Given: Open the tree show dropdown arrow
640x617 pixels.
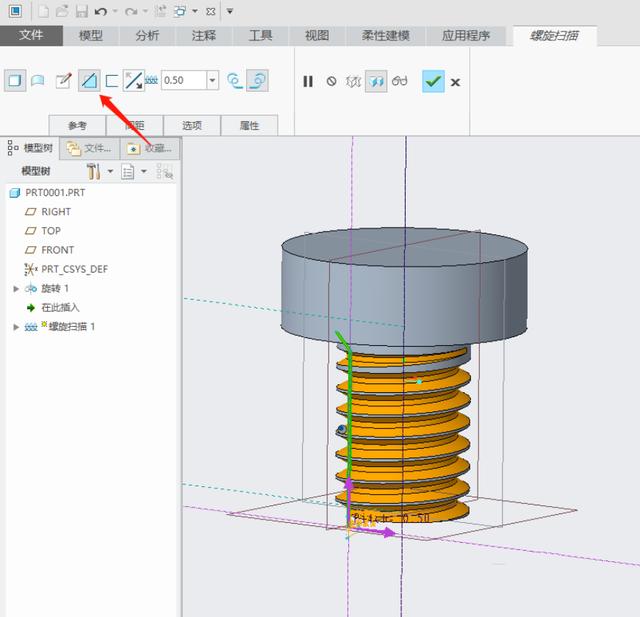Looking at the screenshot, I should pos(144,171).
